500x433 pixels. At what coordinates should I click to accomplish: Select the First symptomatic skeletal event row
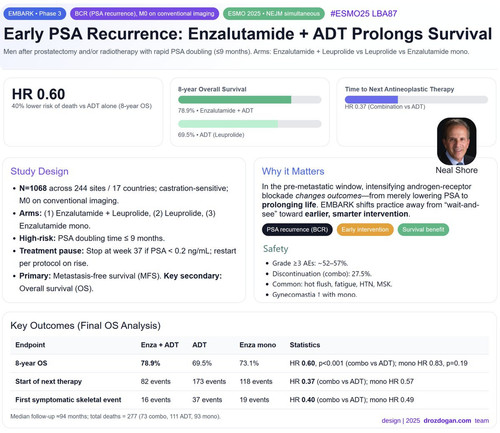249,400
